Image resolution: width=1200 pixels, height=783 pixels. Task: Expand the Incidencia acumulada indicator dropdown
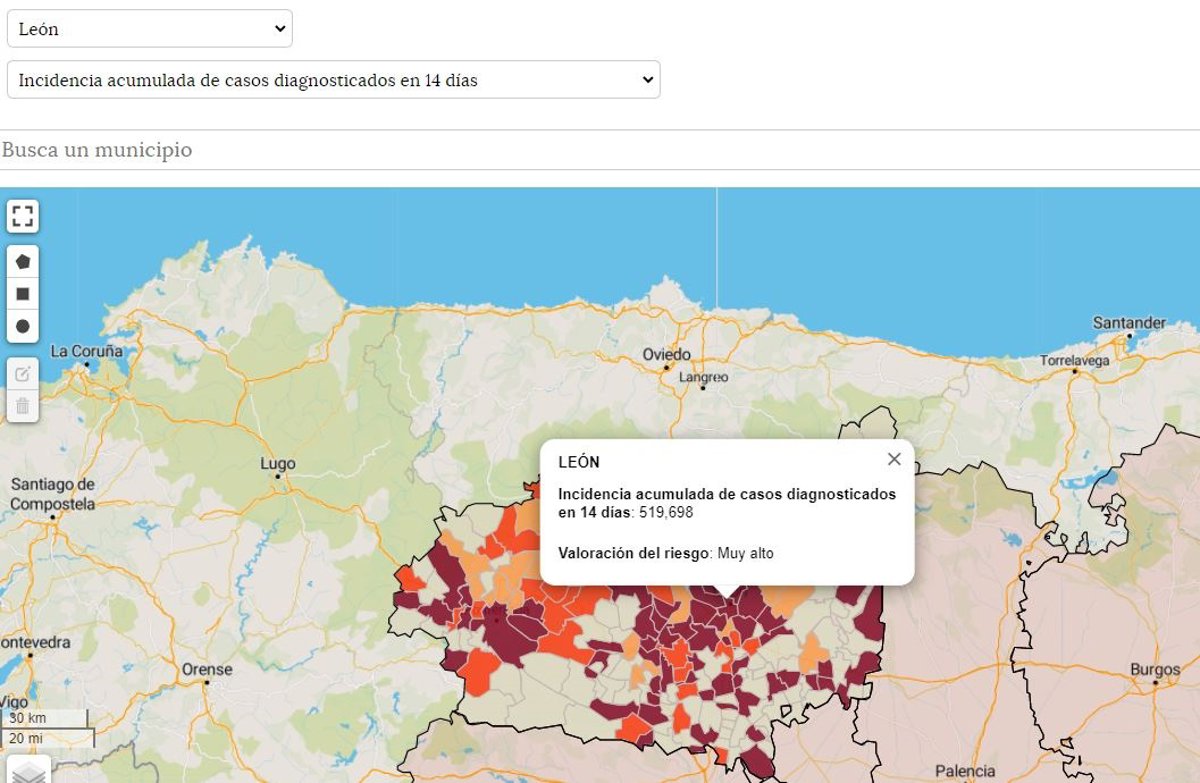click(333, 80)
